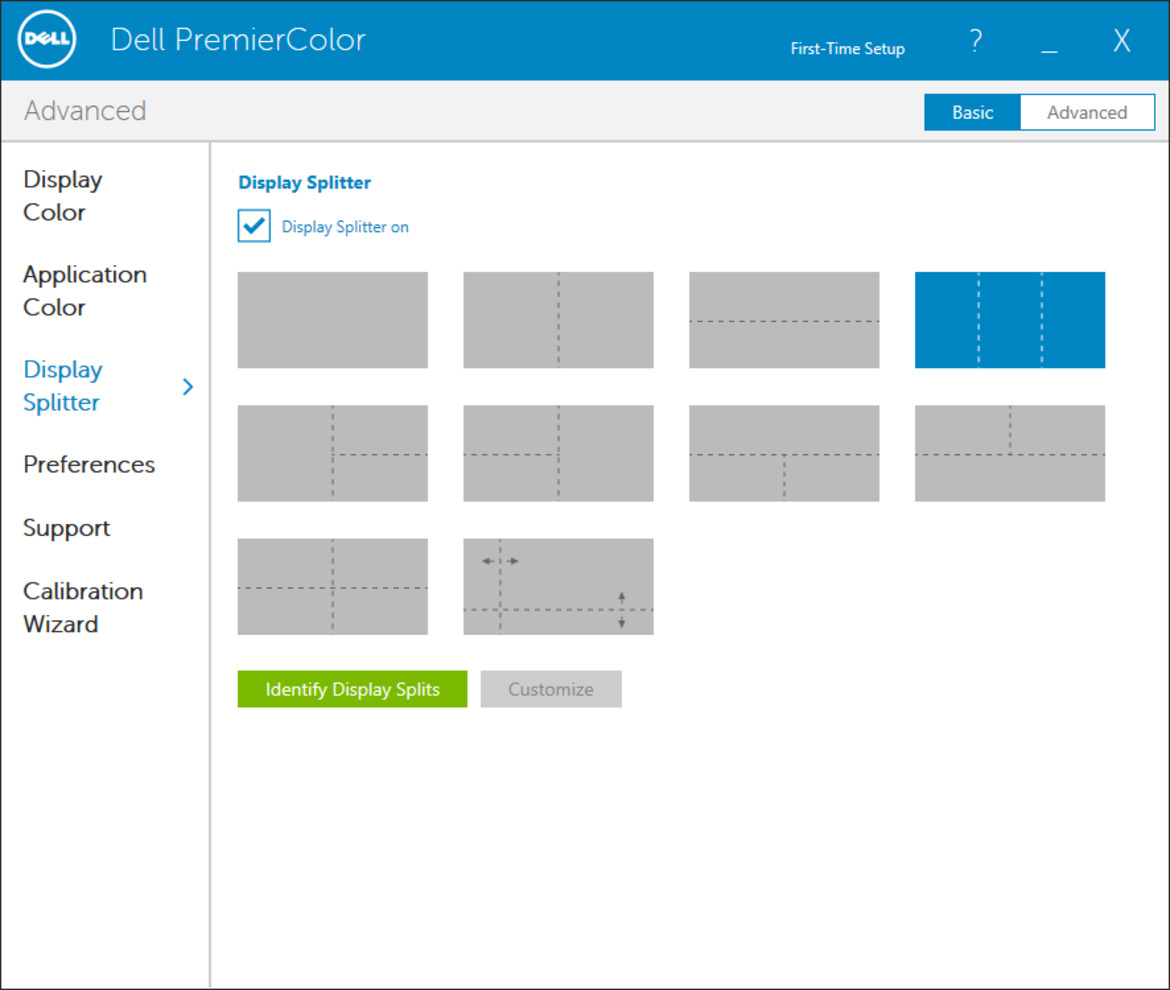Click the Customize button
The width and height of the screenshot is (1170, 990).
tap(551, 689)
